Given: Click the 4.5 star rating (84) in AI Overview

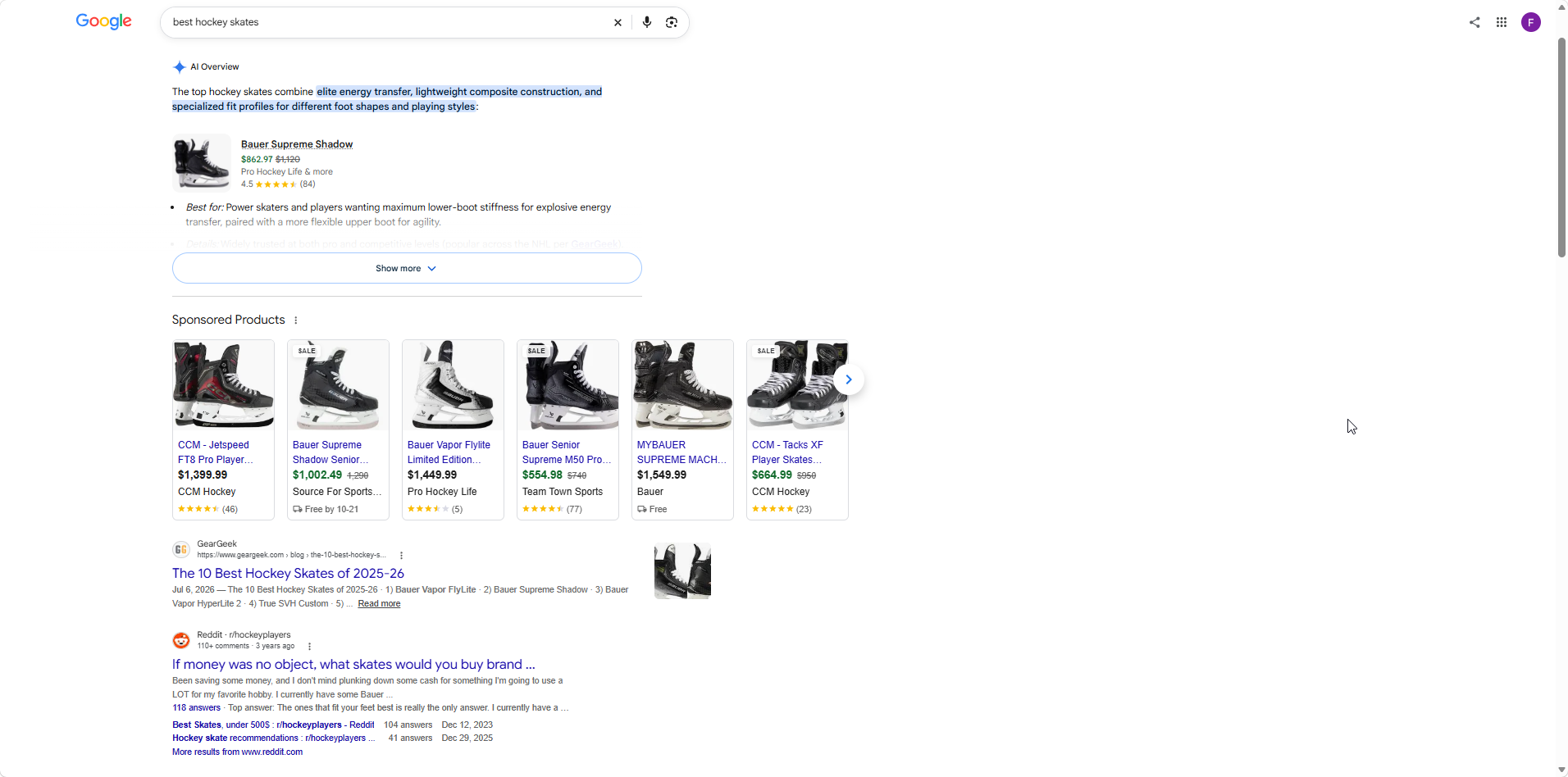Looking at the screenshot, I should (x=278, y=184).
